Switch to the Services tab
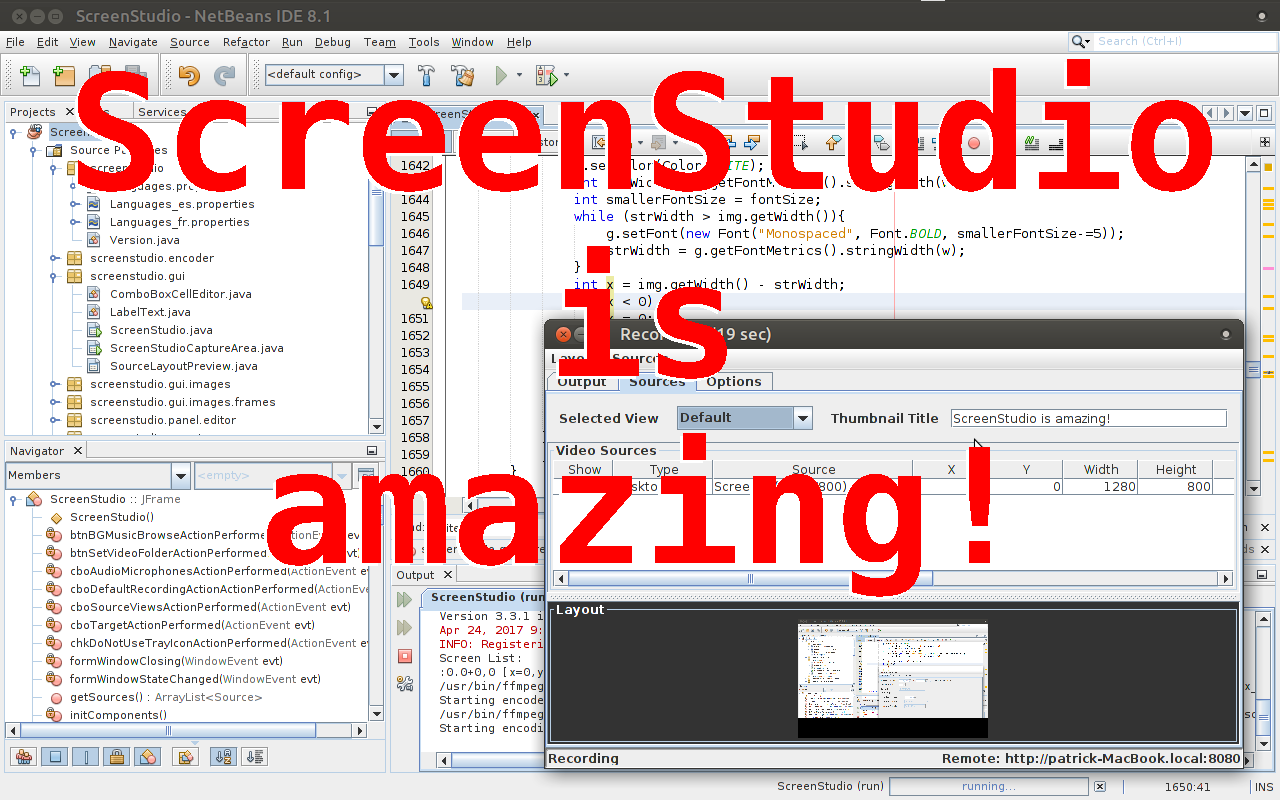The width and height of the screenshot is (1280, 800). [162, 112]
